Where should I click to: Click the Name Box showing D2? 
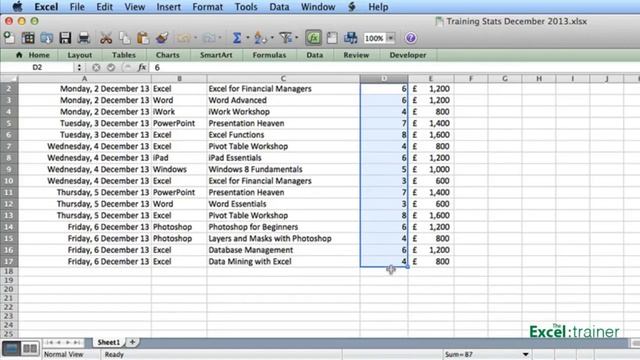[38, 67]
